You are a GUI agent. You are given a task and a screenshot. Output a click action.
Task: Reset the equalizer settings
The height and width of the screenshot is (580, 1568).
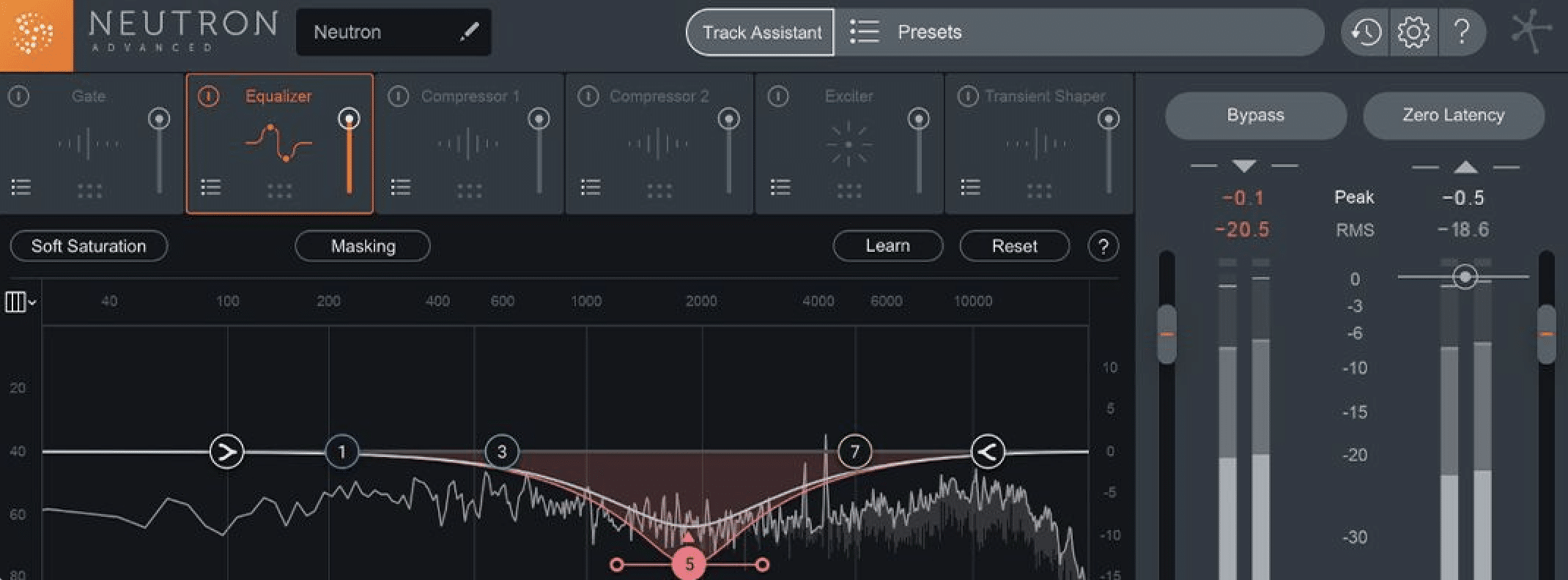click(1015, 246)
